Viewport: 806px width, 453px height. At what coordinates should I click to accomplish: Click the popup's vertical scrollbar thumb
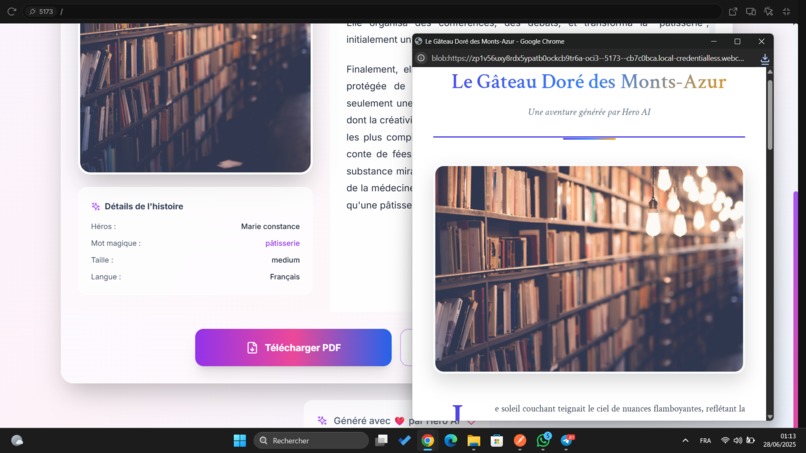[770, 114]
